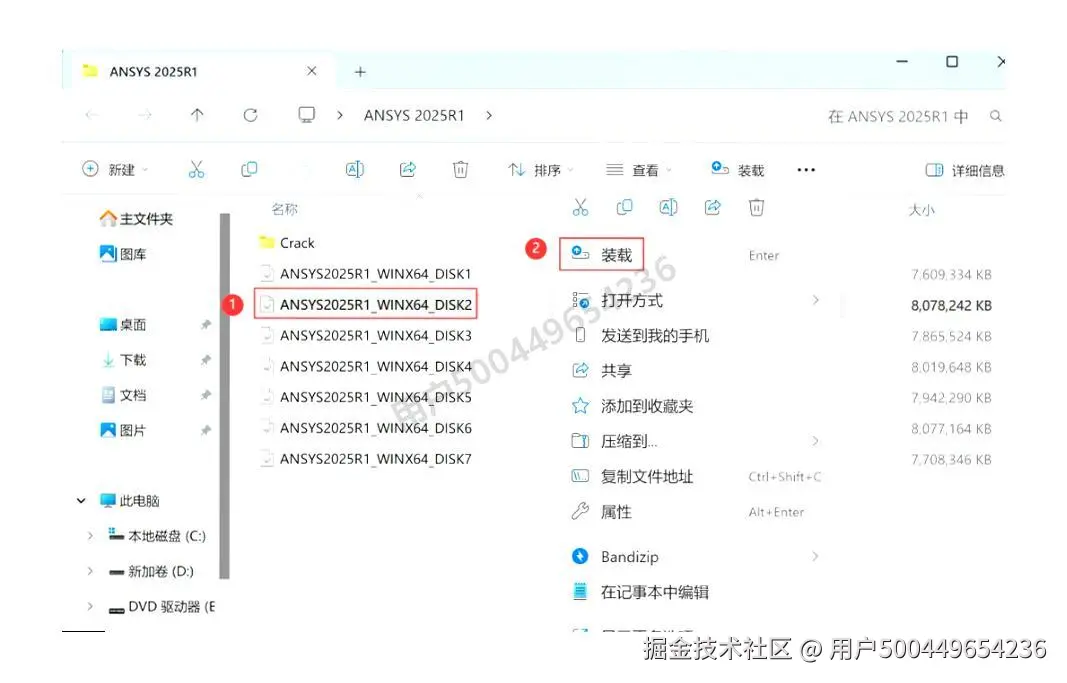
Task: Click the Copy icon in the Explorer toolbar
Action: click(x=250, y=169)
